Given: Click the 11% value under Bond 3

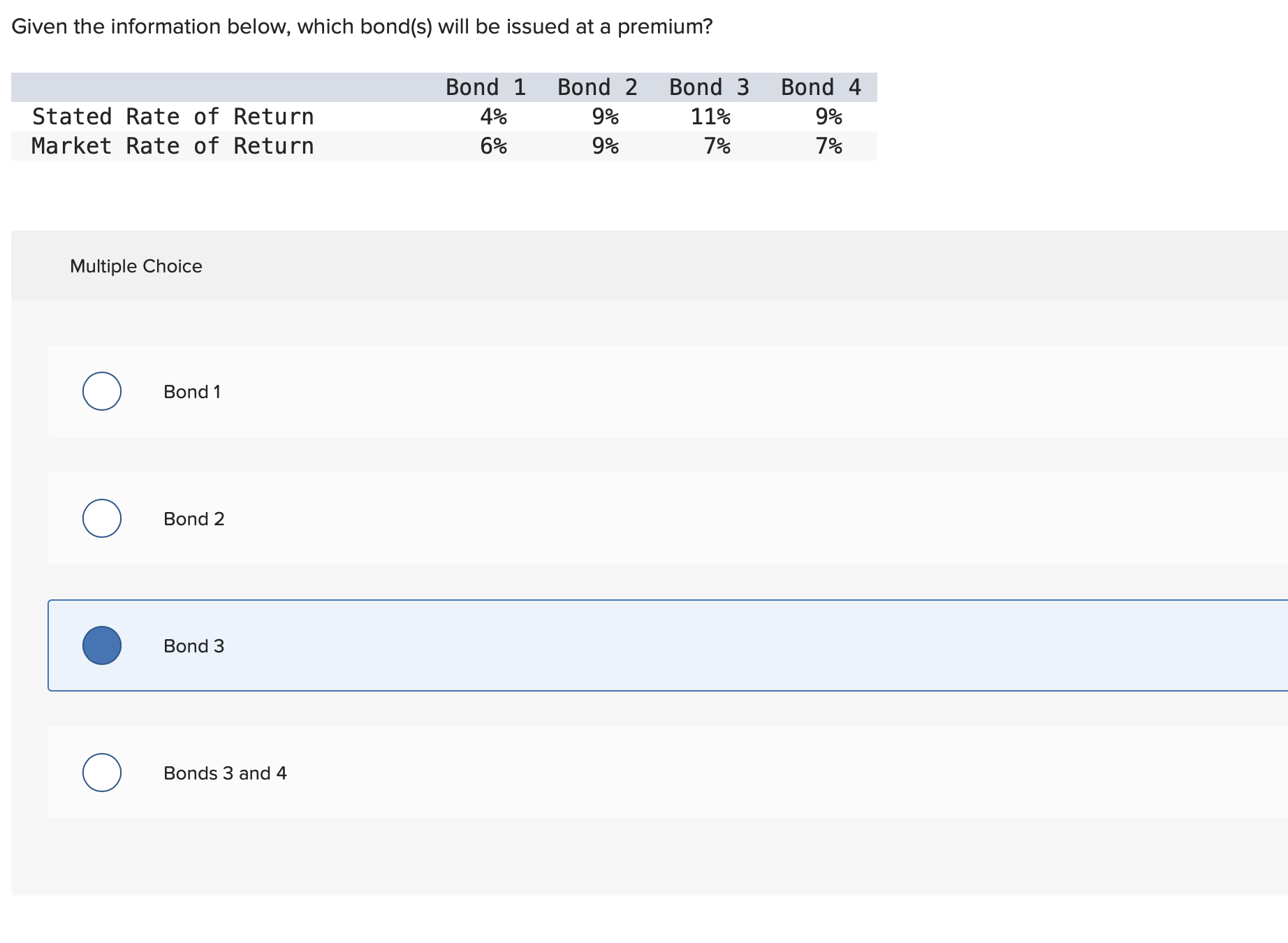Looking at the screenshot, I should [711, 116].
